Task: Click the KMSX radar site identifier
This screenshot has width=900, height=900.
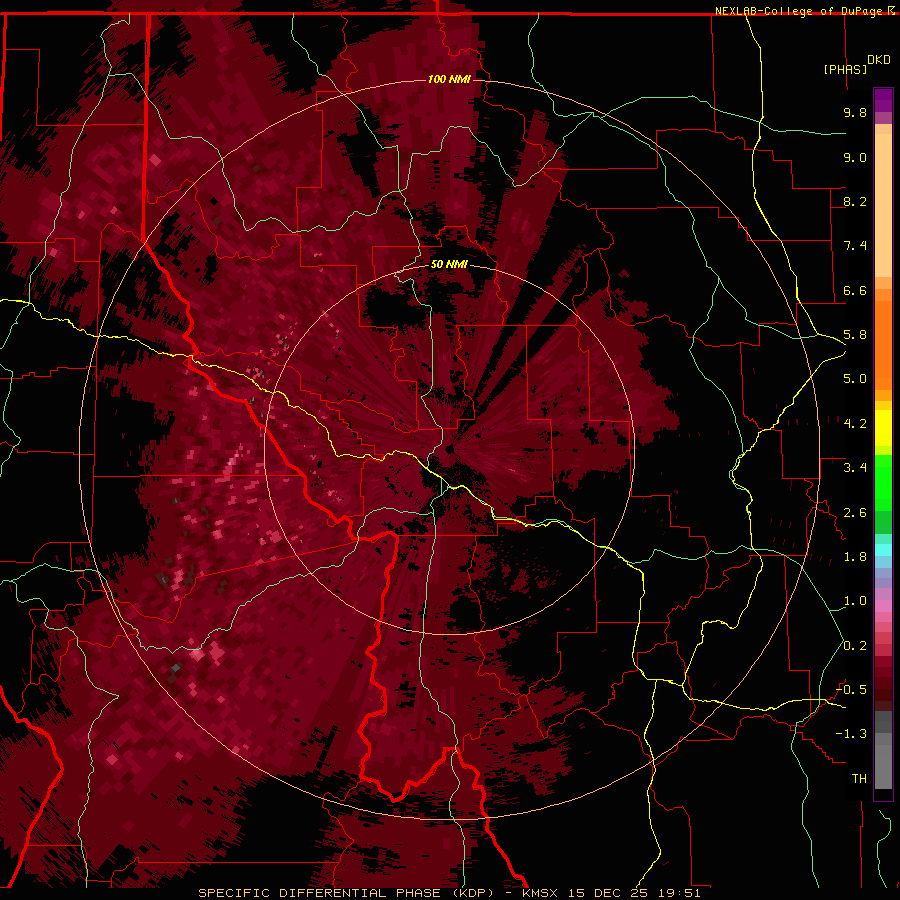Action: tap(542, 893)
